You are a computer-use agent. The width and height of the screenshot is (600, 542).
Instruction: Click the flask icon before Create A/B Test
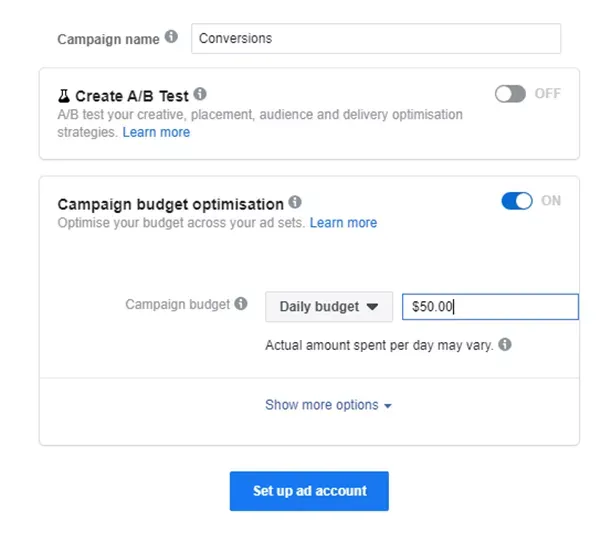pos(64,96)
